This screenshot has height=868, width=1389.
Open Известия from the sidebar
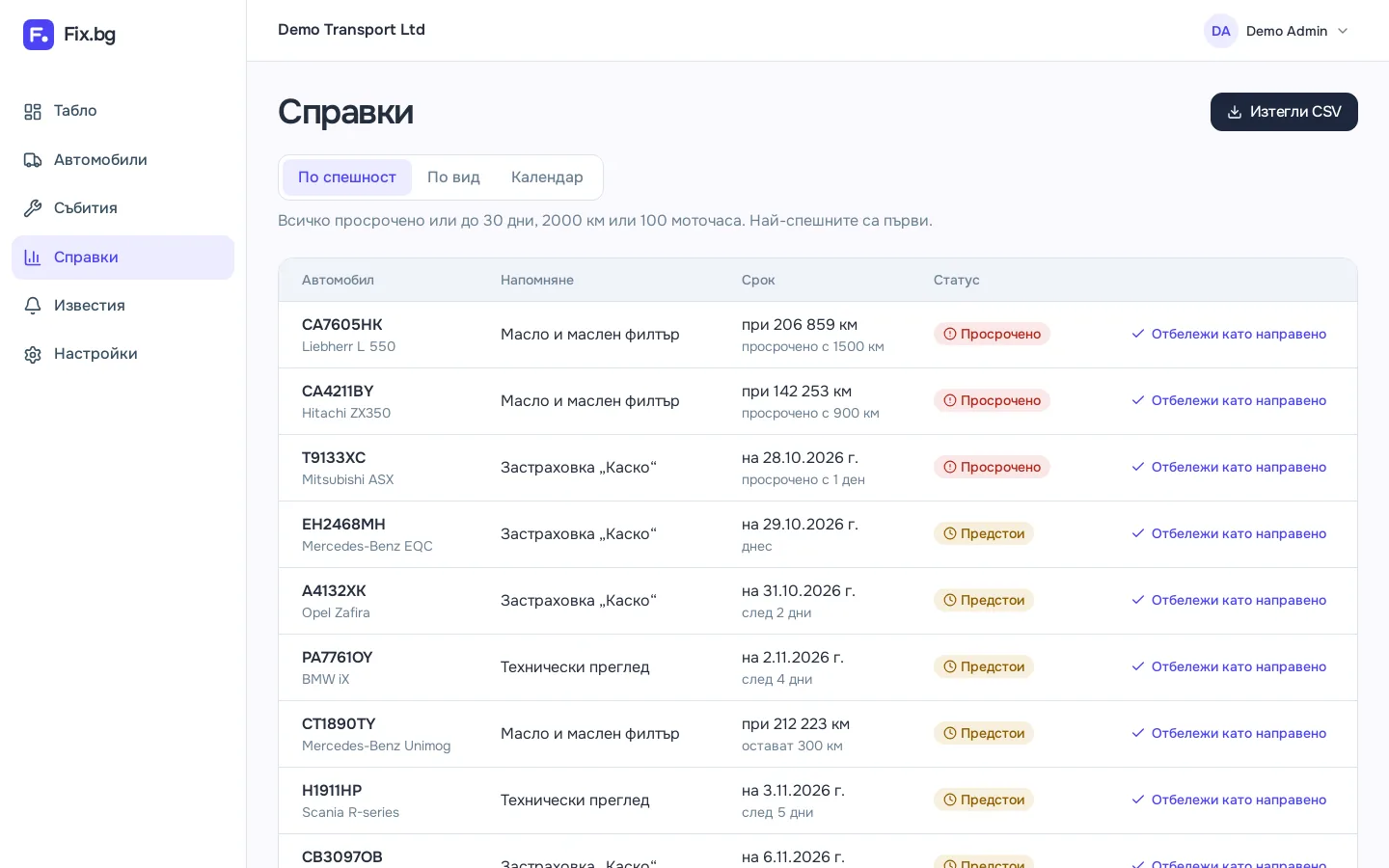123,306
